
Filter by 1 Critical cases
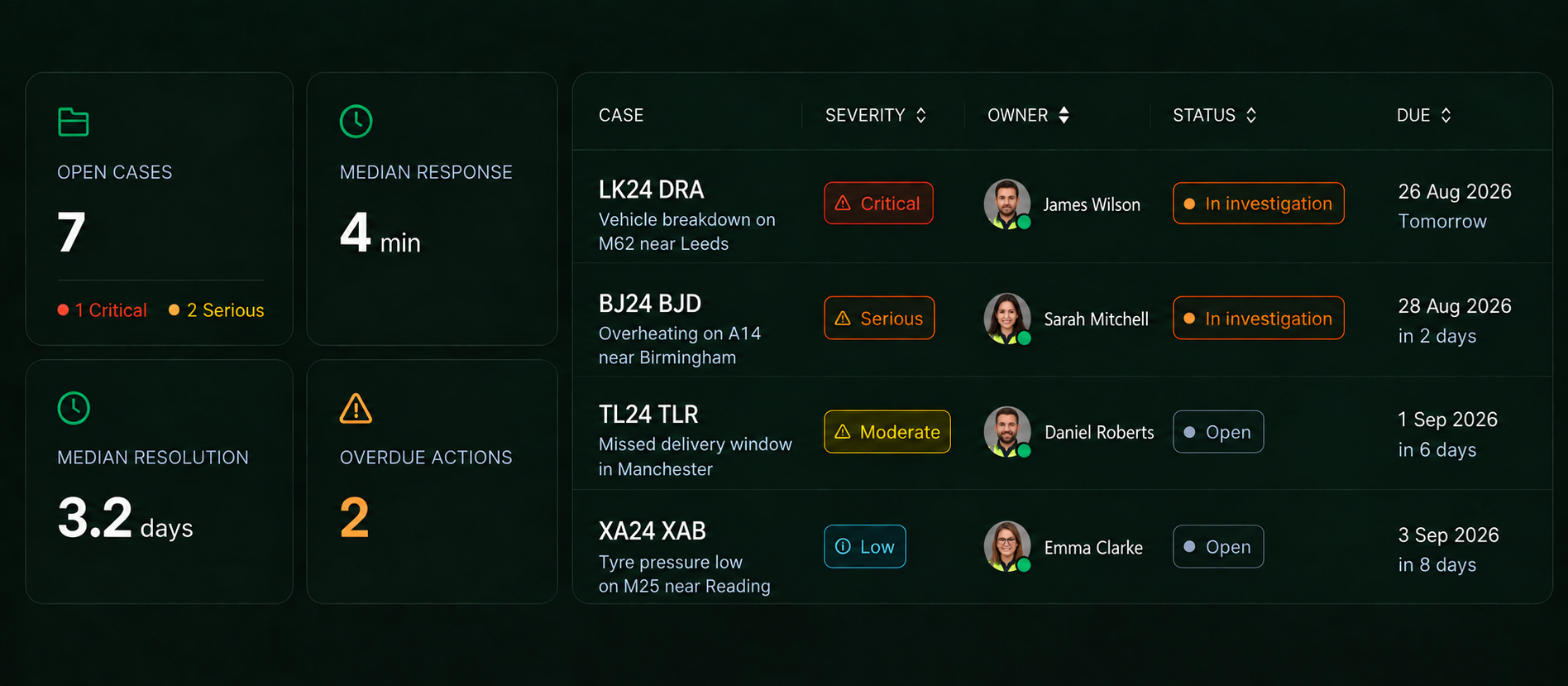(103, 310)
